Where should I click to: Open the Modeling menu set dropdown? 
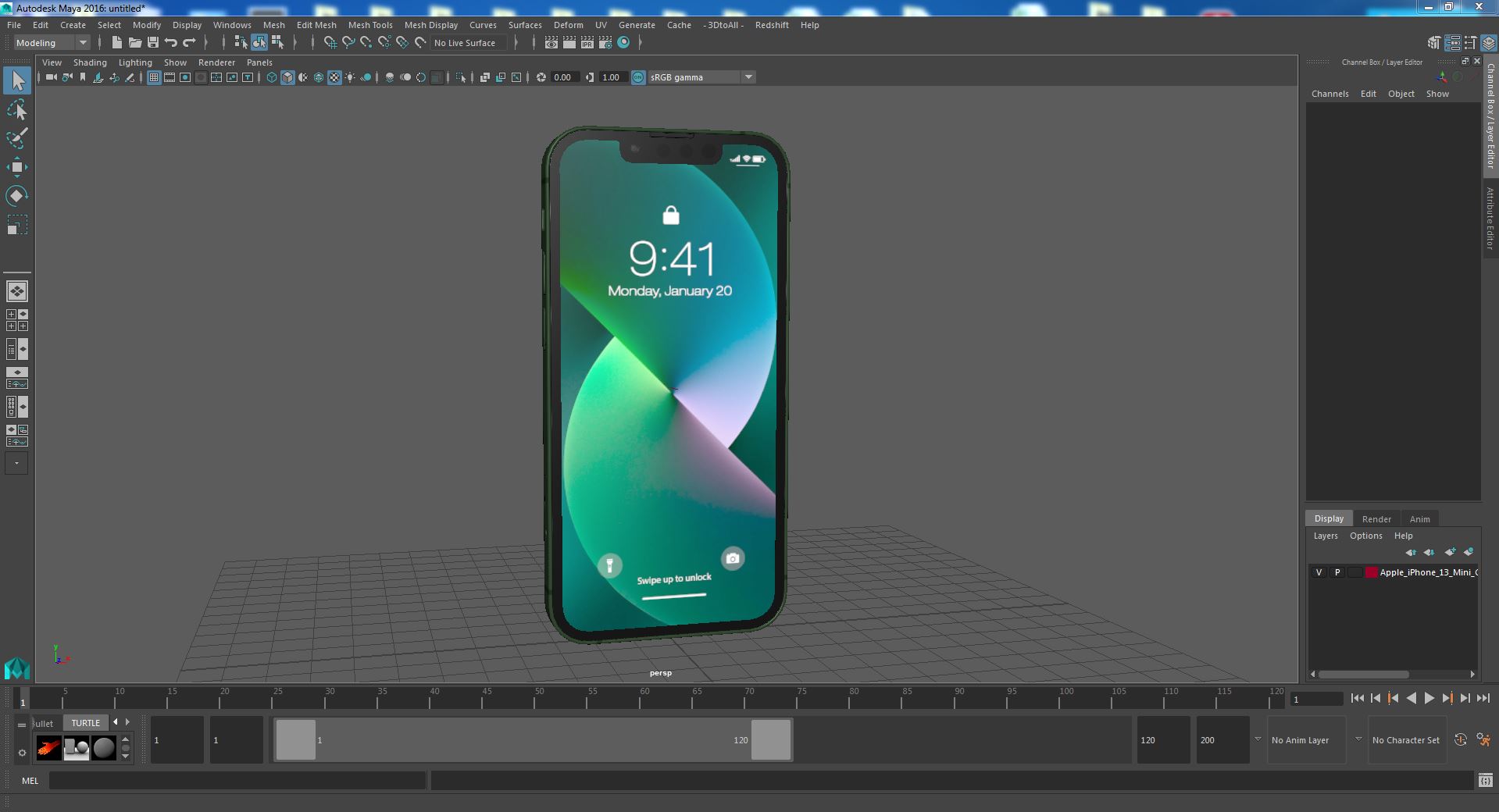[52, 43]
